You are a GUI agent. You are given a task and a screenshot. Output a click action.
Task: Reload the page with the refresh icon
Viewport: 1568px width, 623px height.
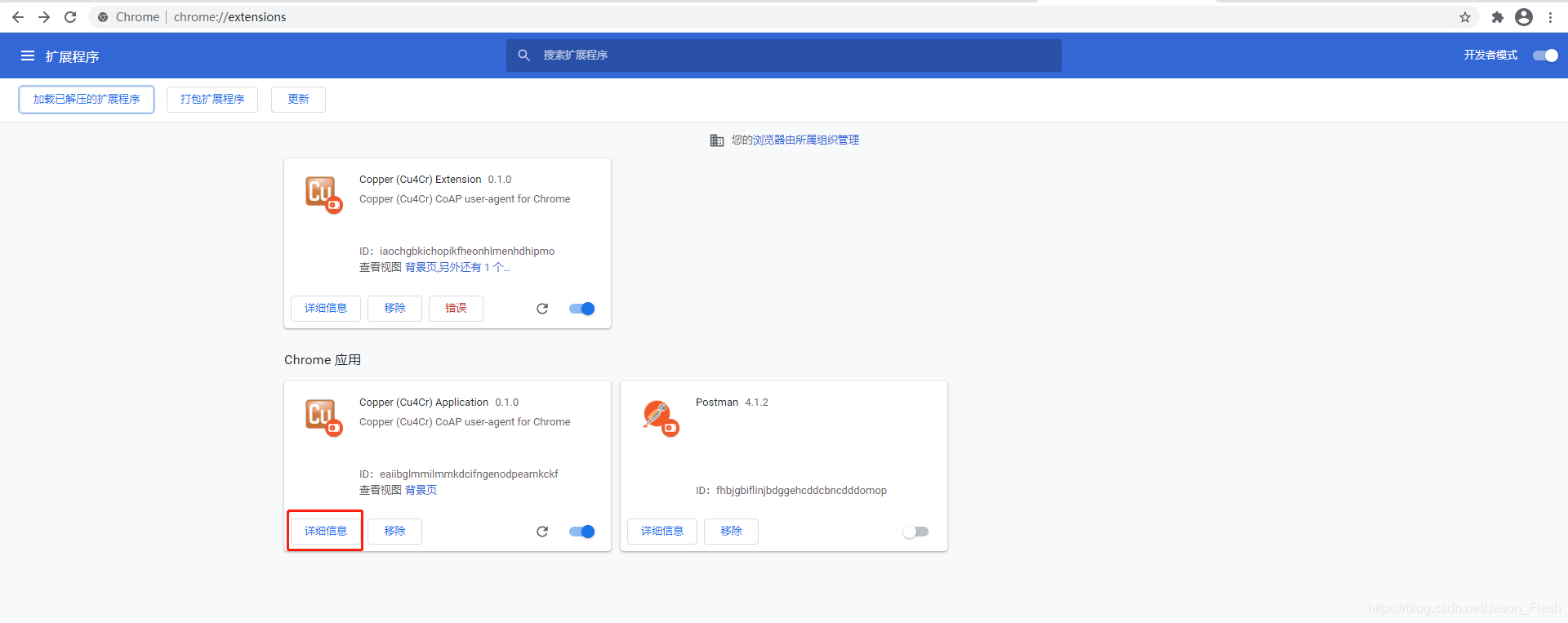point(70,17)
